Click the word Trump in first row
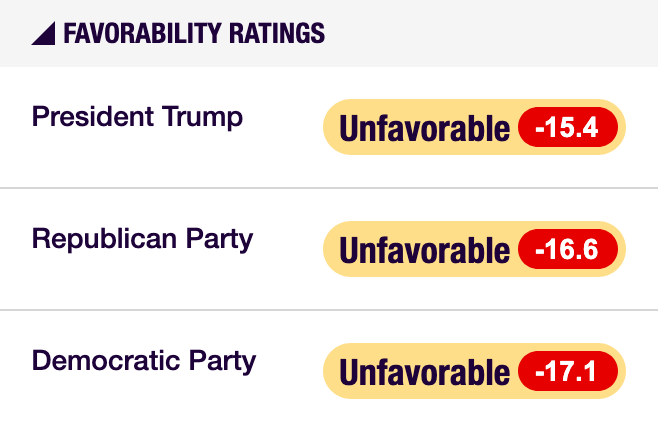 [202, 117]
